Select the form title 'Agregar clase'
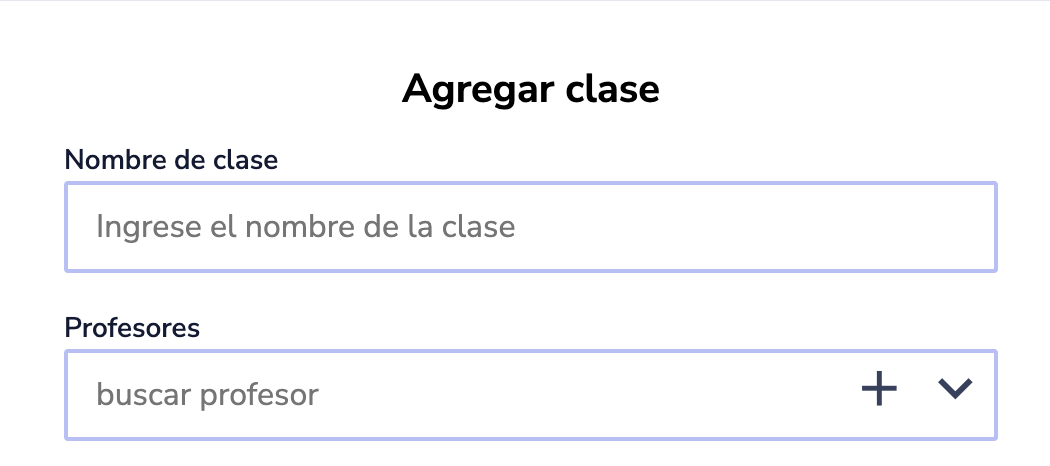The image size is (1050, 466). click(530, 90)
